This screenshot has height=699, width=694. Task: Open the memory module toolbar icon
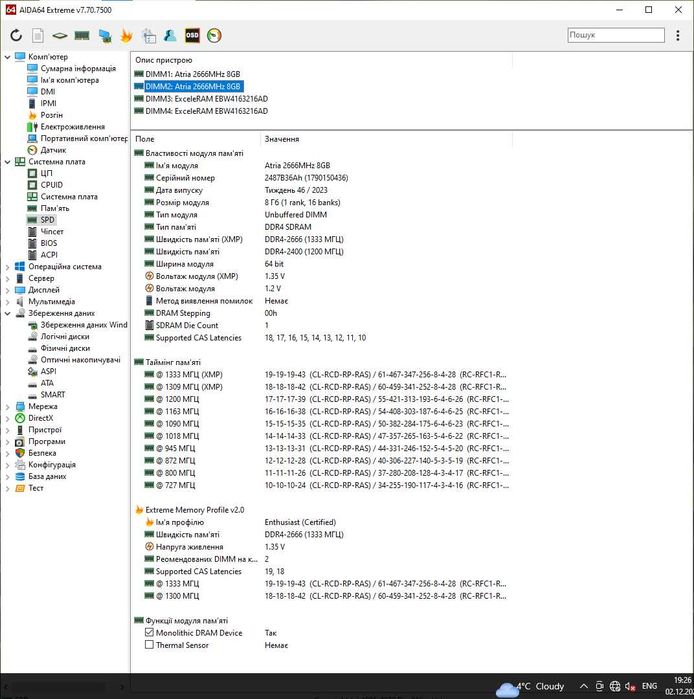tap(82, 35)
